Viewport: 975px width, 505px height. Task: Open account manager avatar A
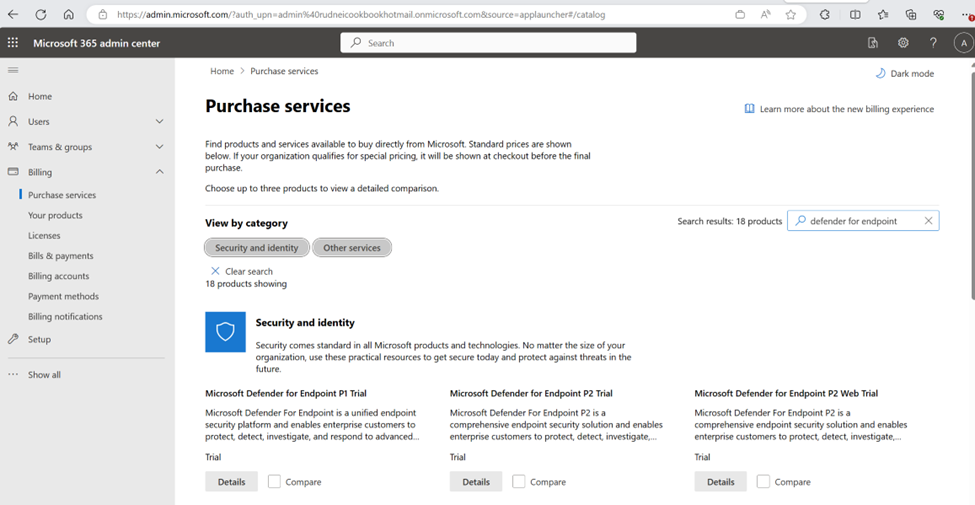[963, 43]
